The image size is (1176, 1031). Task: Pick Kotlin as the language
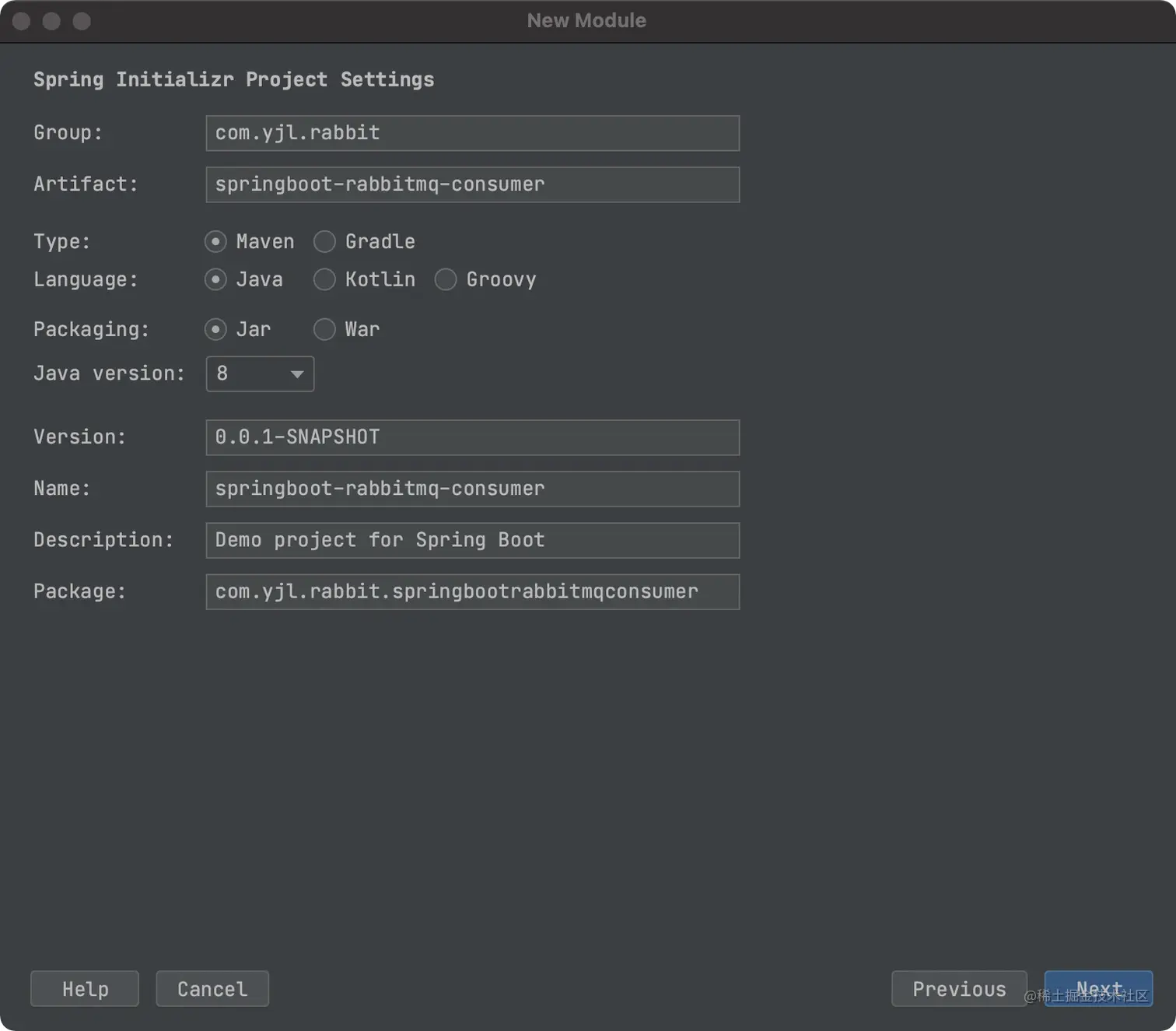(x=324, y=279)
